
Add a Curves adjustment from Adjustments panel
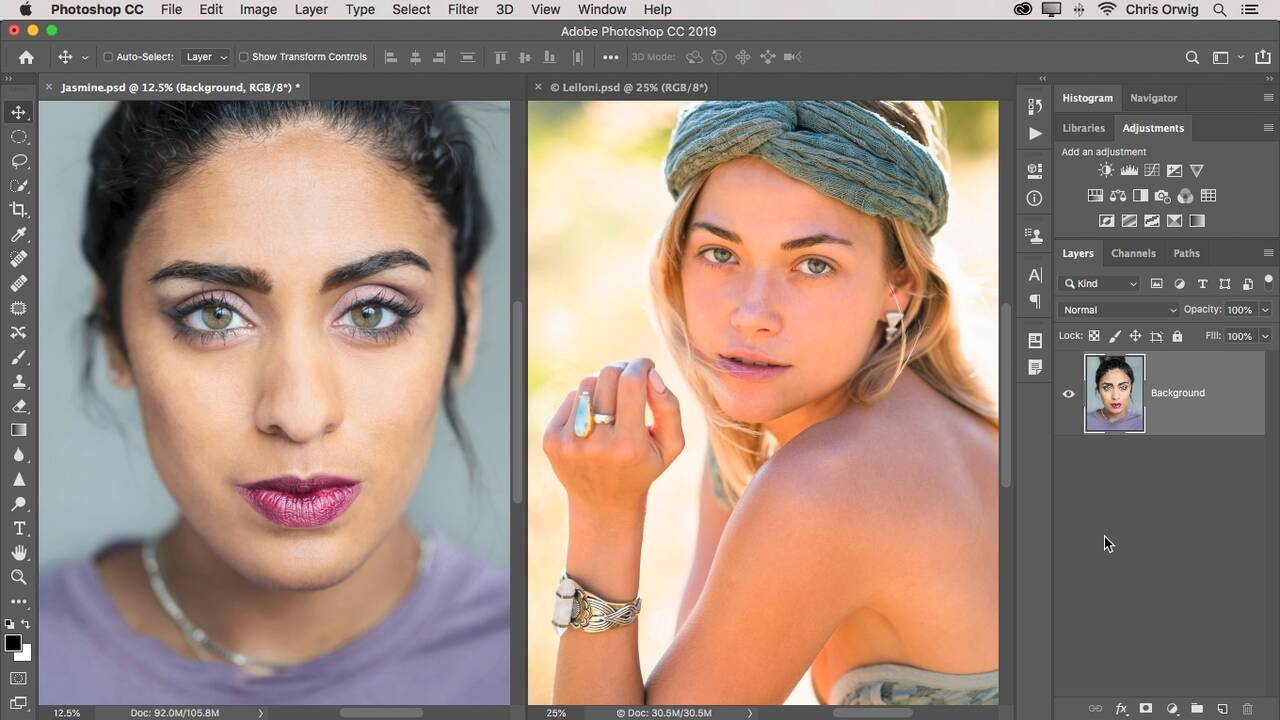pyautogui.click(x=1152, y=171)
